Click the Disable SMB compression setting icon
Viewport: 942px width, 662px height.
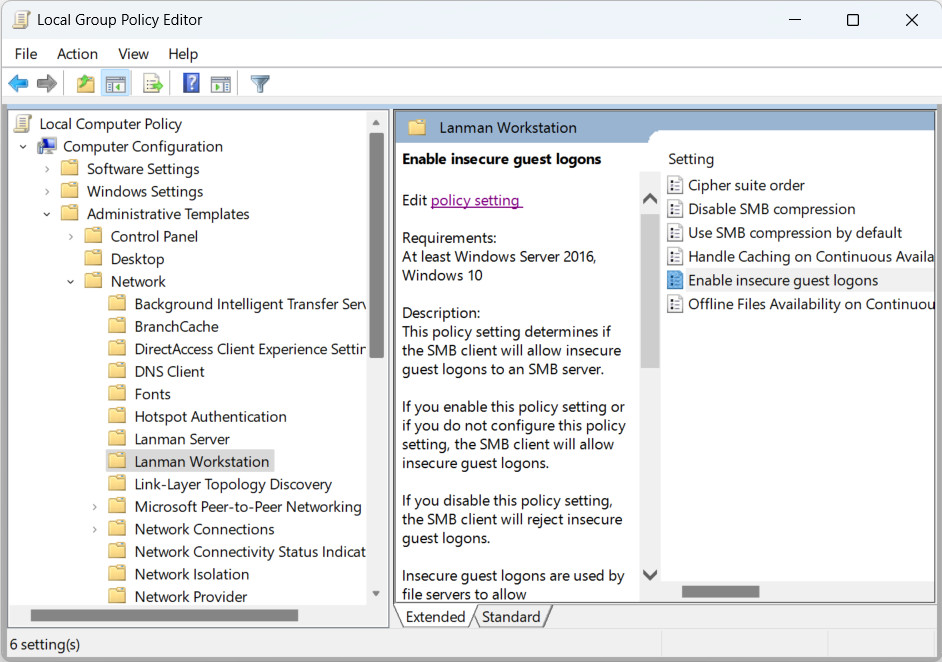[x=675, y=209]
